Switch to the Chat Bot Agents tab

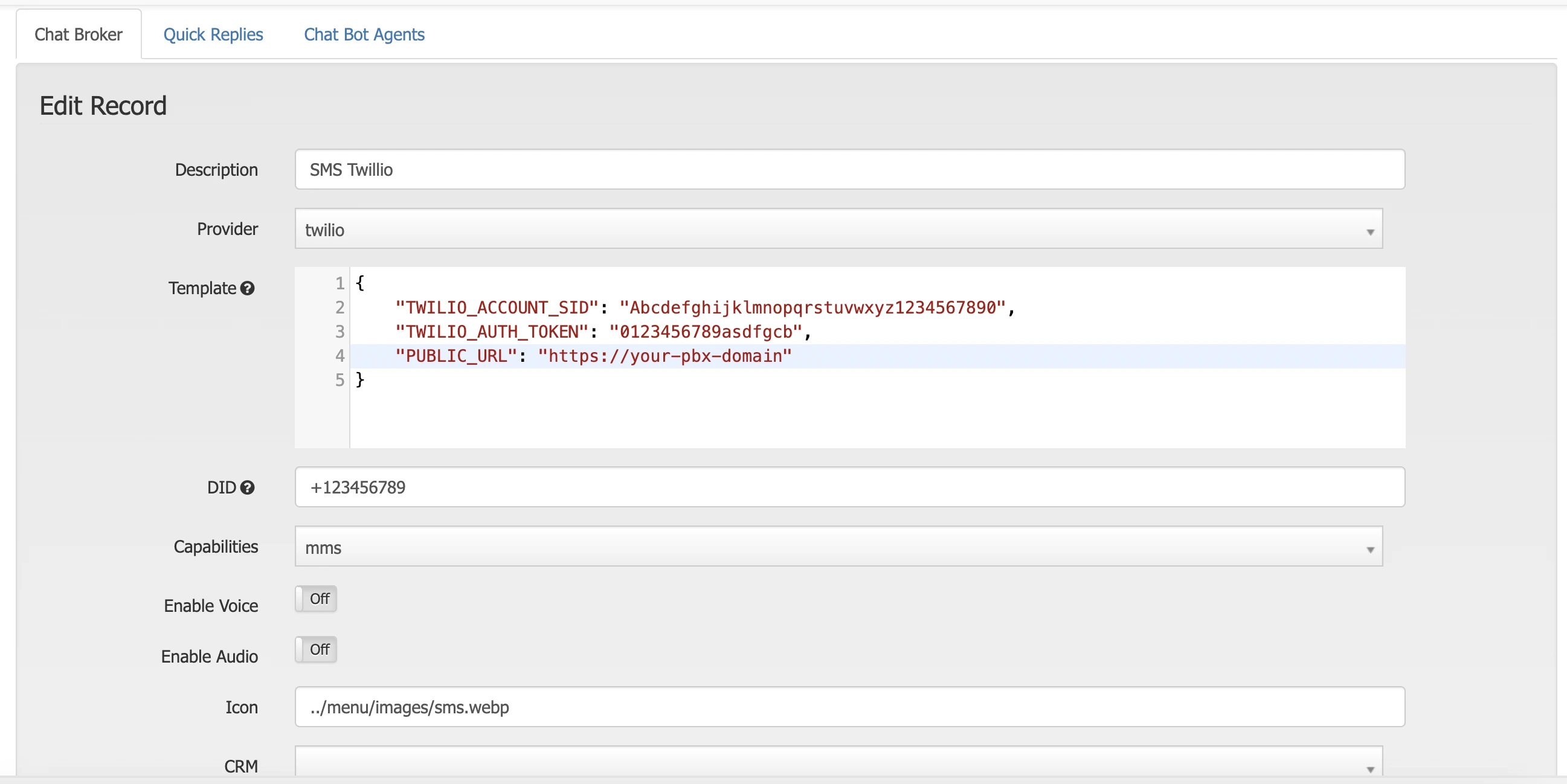coord(364,34)
